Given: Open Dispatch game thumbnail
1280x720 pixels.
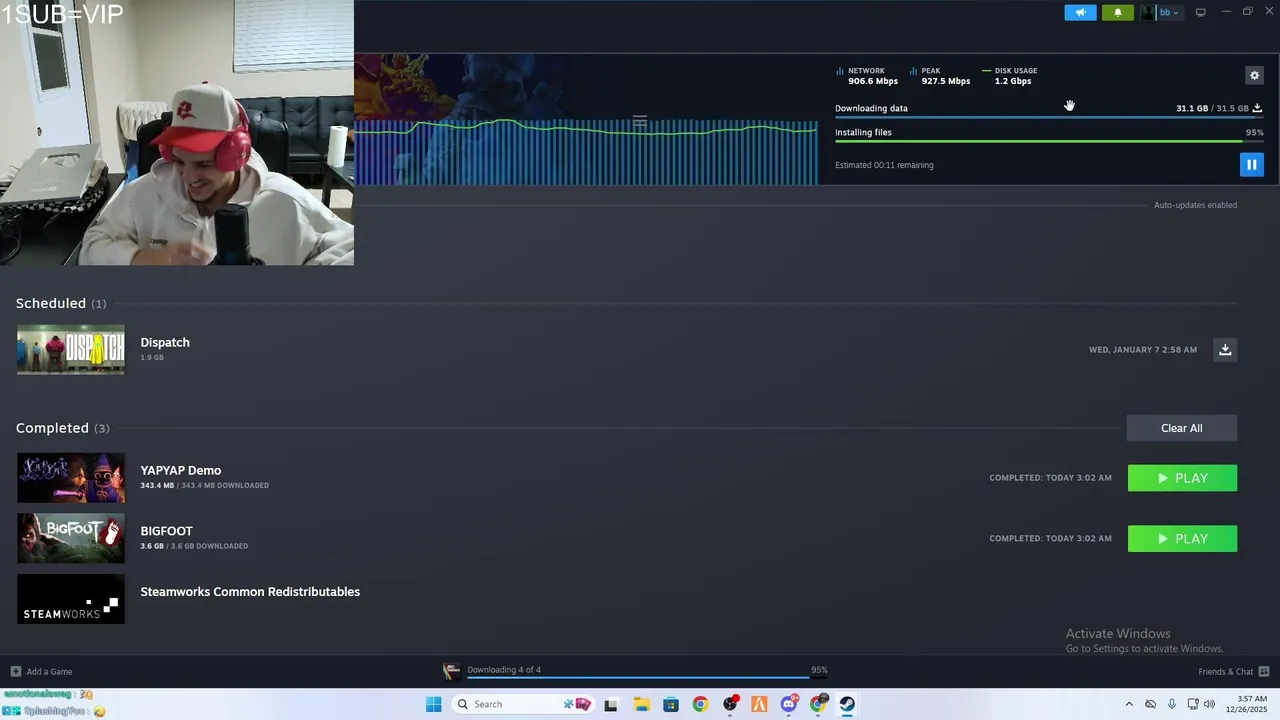Looking at the screenshot, I should [71, 349].
